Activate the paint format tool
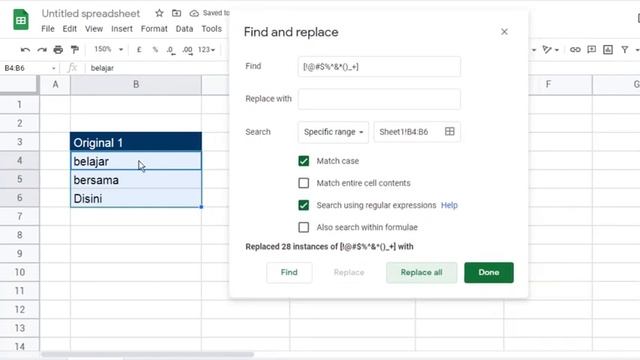 point(75,50)
